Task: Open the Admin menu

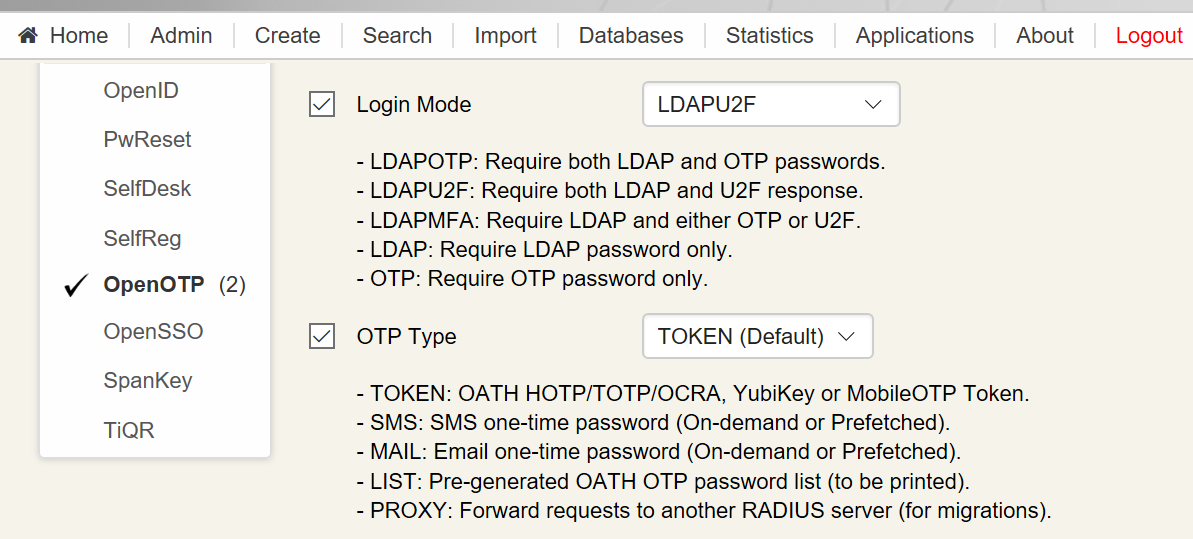Action: [x=181, y=36]
